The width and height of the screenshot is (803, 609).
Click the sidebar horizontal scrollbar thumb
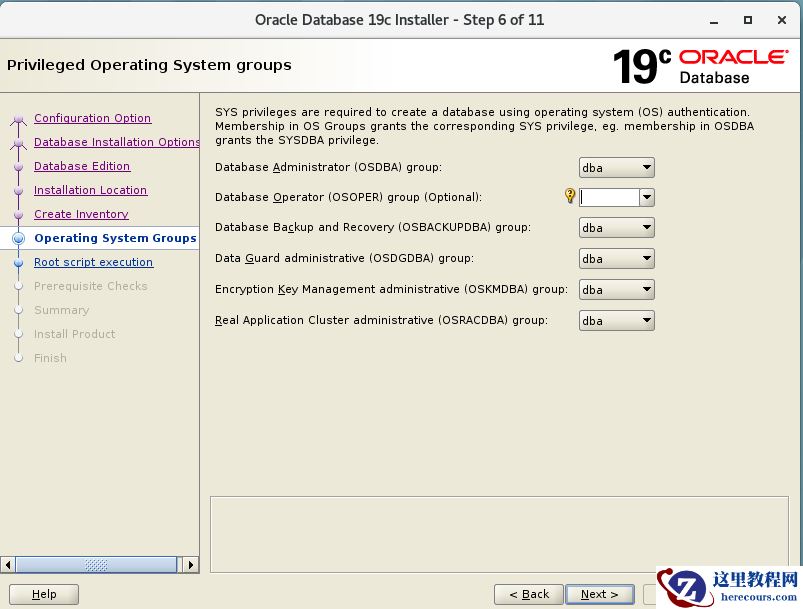point(96,565)
